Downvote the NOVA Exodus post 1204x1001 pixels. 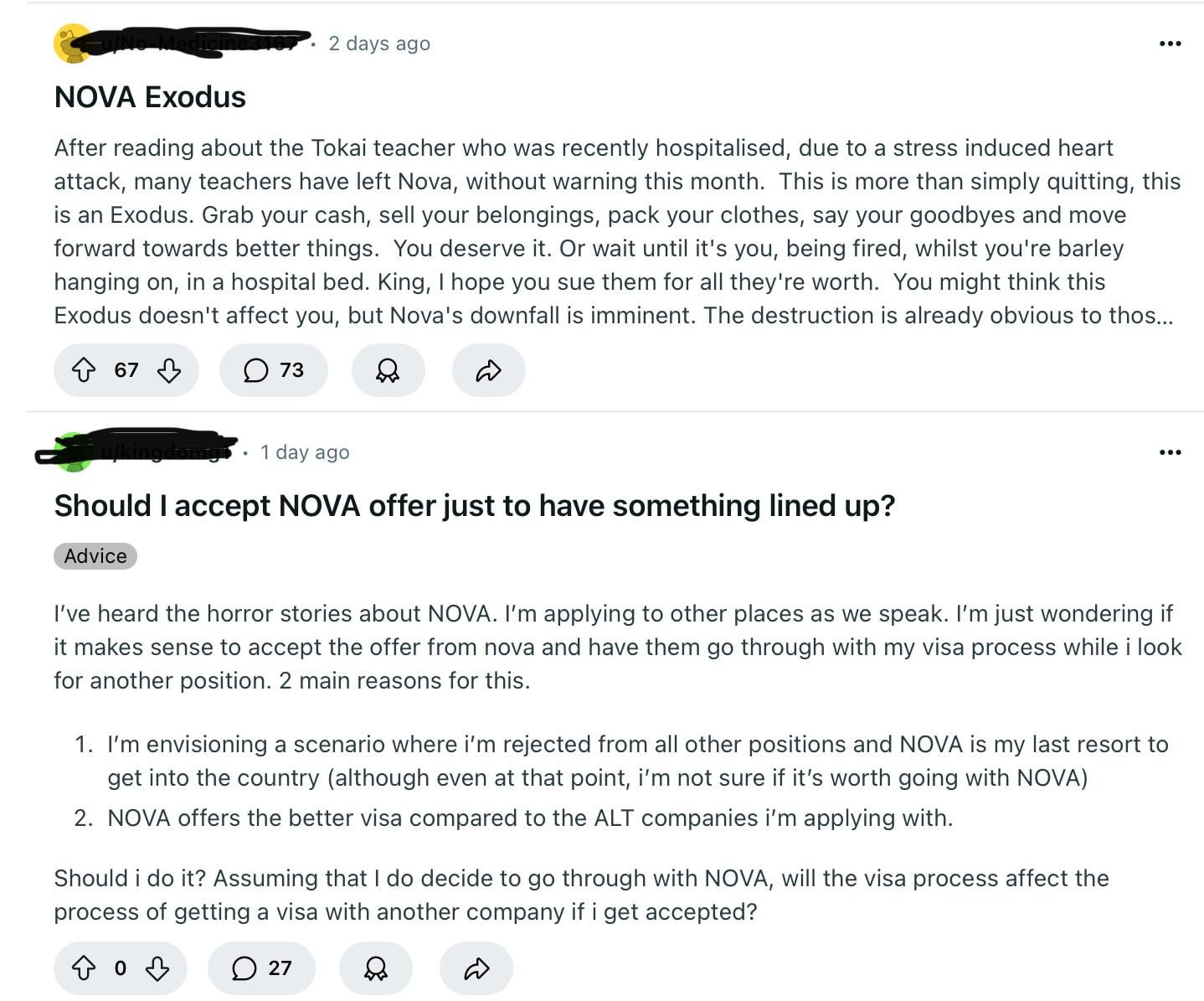coord(169,370)
